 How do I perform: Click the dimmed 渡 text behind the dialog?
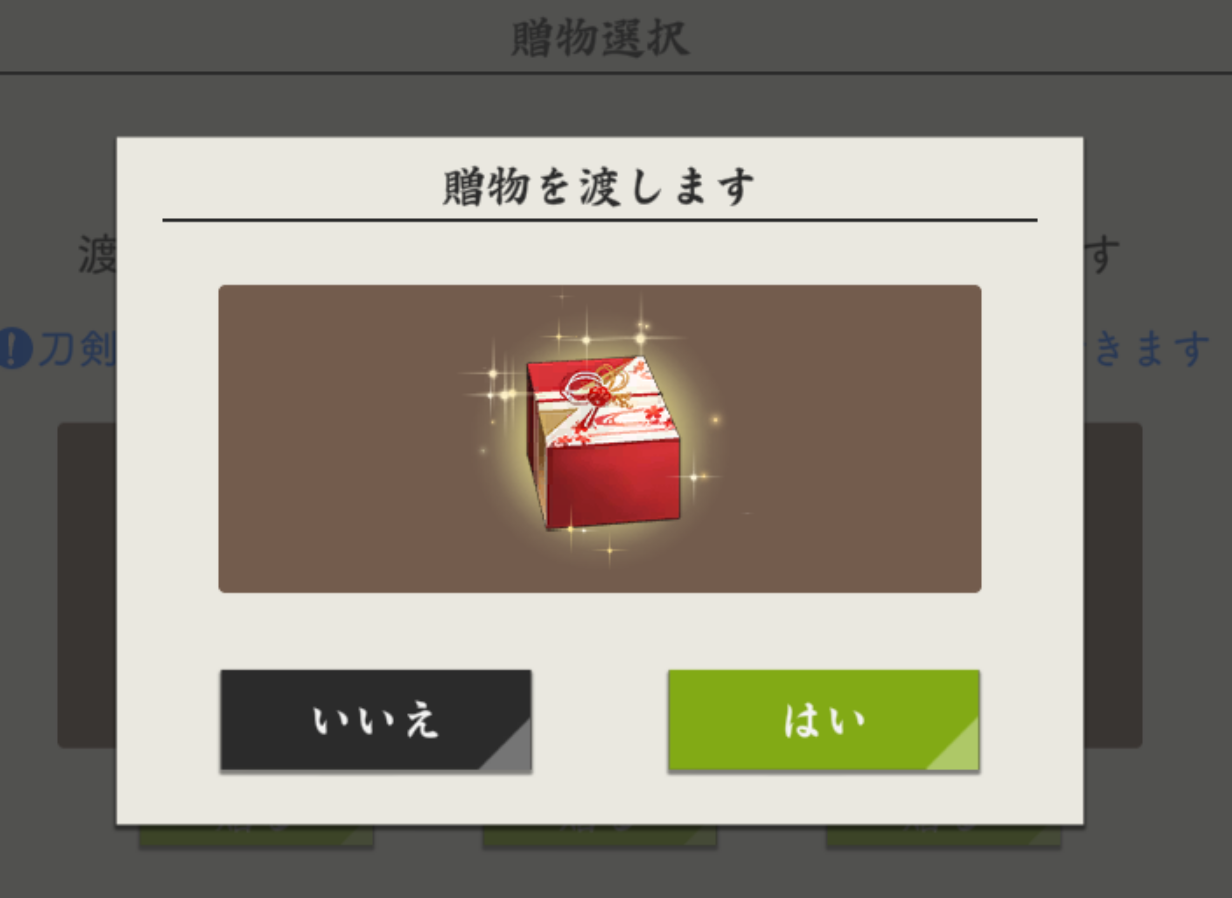click(x=98, y=256)
